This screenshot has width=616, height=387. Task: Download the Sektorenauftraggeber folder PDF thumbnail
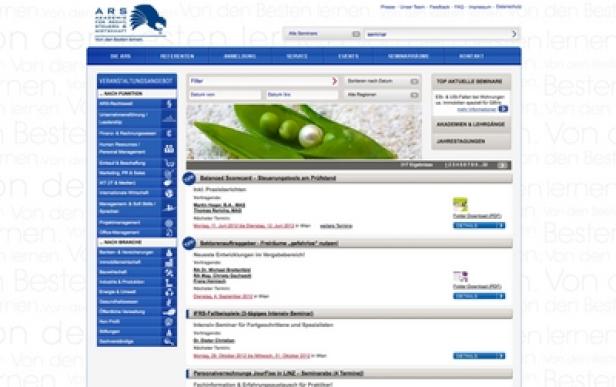point(460,276)
